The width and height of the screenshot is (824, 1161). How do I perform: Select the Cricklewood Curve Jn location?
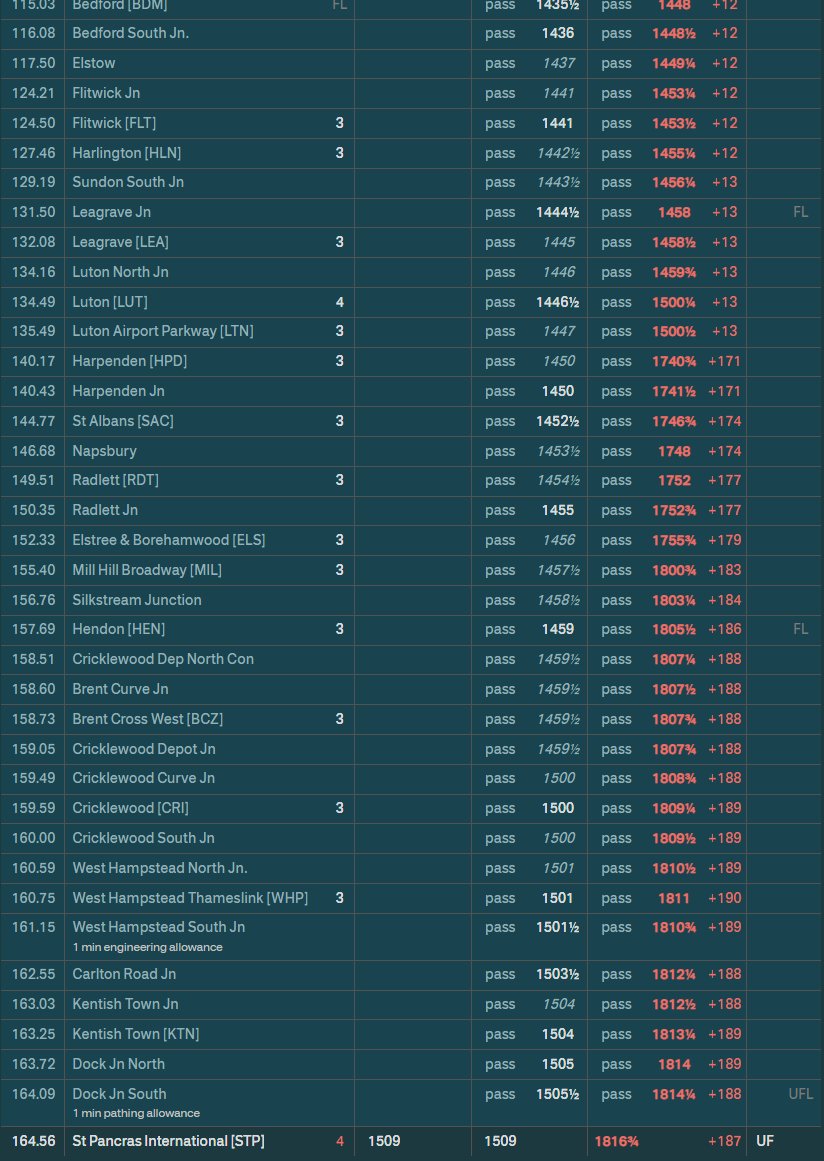tap(144, 778)
